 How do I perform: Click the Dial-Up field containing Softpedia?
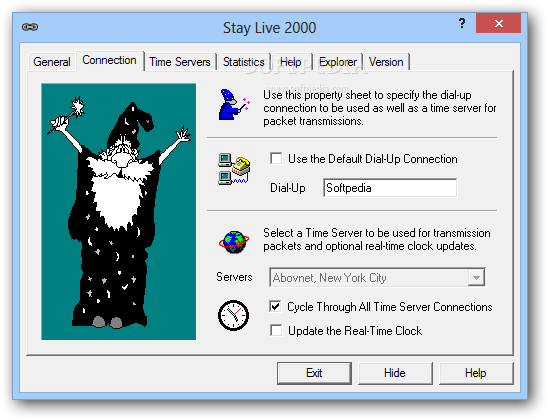pos(390,188)
